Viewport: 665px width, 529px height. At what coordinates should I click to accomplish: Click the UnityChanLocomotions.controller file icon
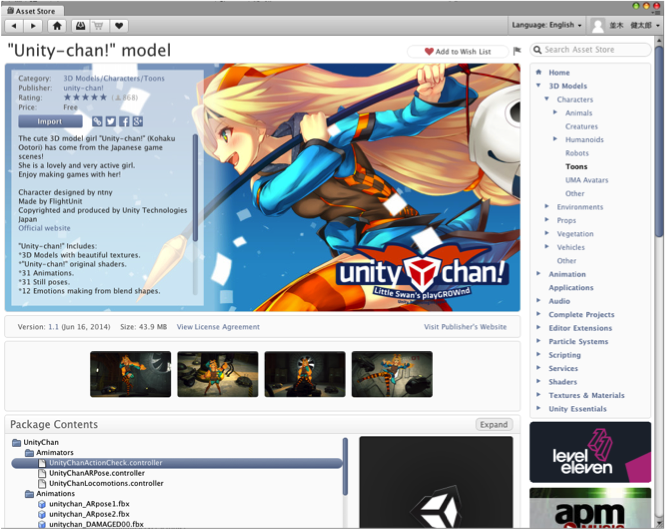[42, 483]
